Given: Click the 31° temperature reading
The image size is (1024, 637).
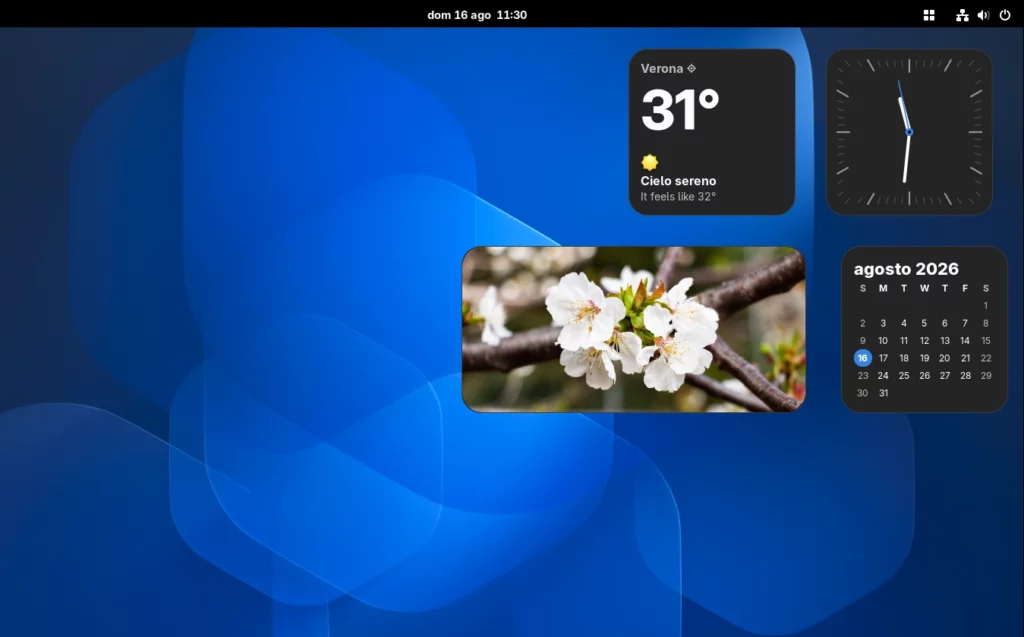Looking at the screenshot, I should 680,110.
